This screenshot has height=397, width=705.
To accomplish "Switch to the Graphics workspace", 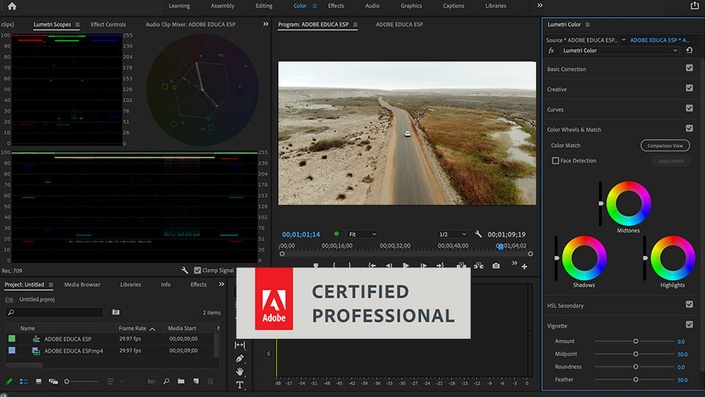I will (x=411, y=6).
